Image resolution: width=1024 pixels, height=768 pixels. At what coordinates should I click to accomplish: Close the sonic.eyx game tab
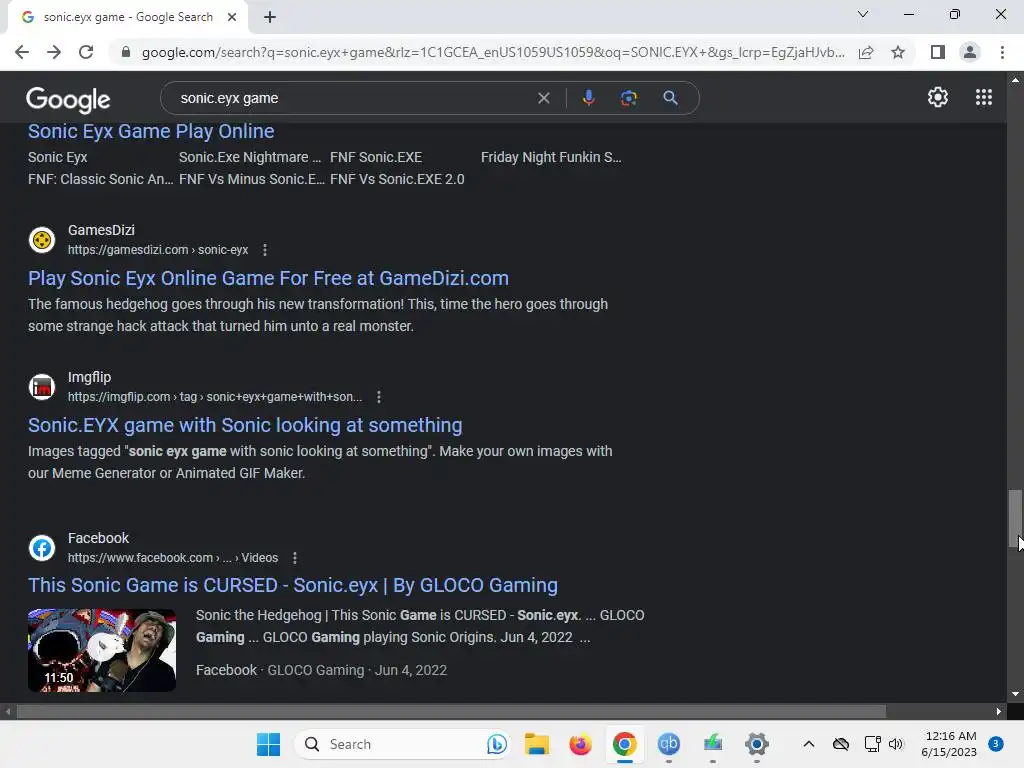[232, 17]
